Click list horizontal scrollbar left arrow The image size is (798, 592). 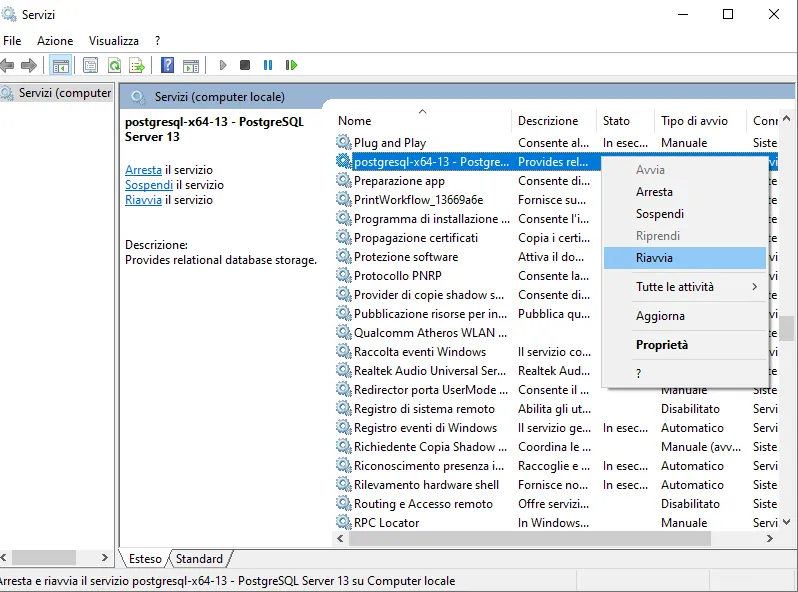pos(340,538)
